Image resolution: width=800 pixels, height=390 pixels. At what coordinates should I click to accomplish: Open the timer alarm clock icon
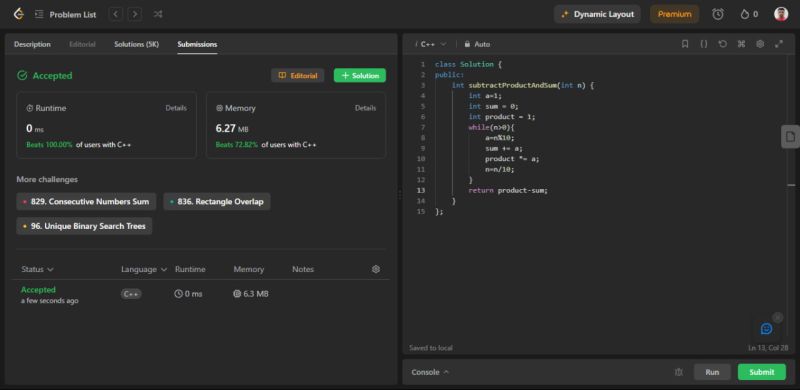[717, 14]
